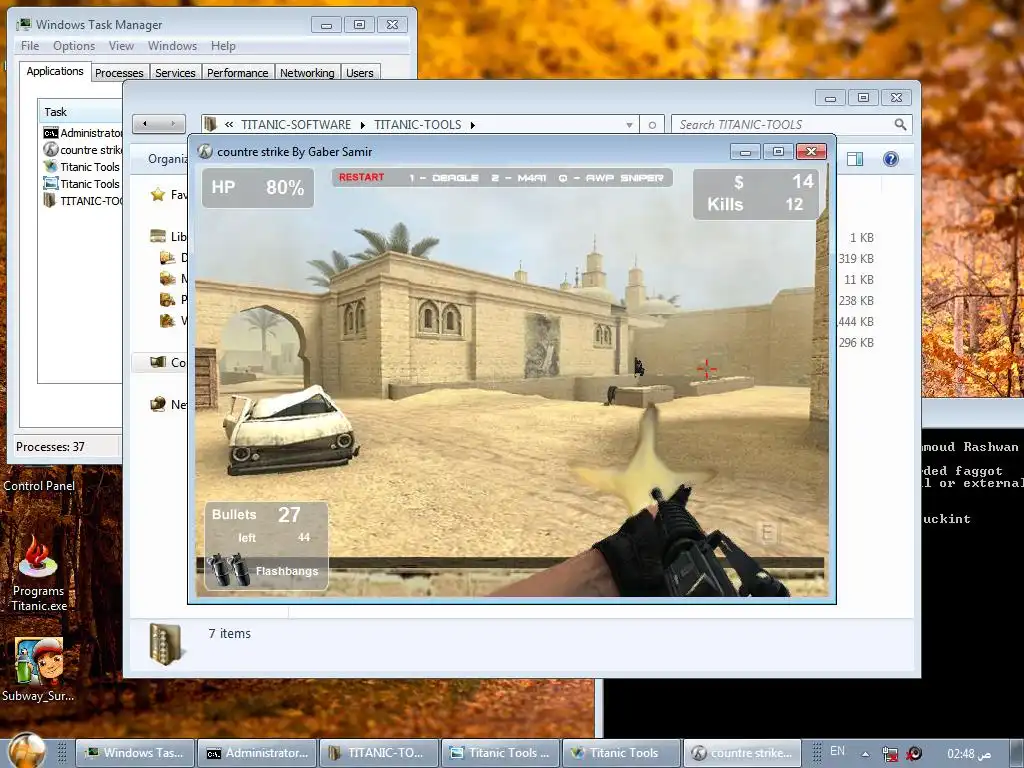
Task: Select the 1 - DEAGLE weapon
Action: (x=443, y=178)
